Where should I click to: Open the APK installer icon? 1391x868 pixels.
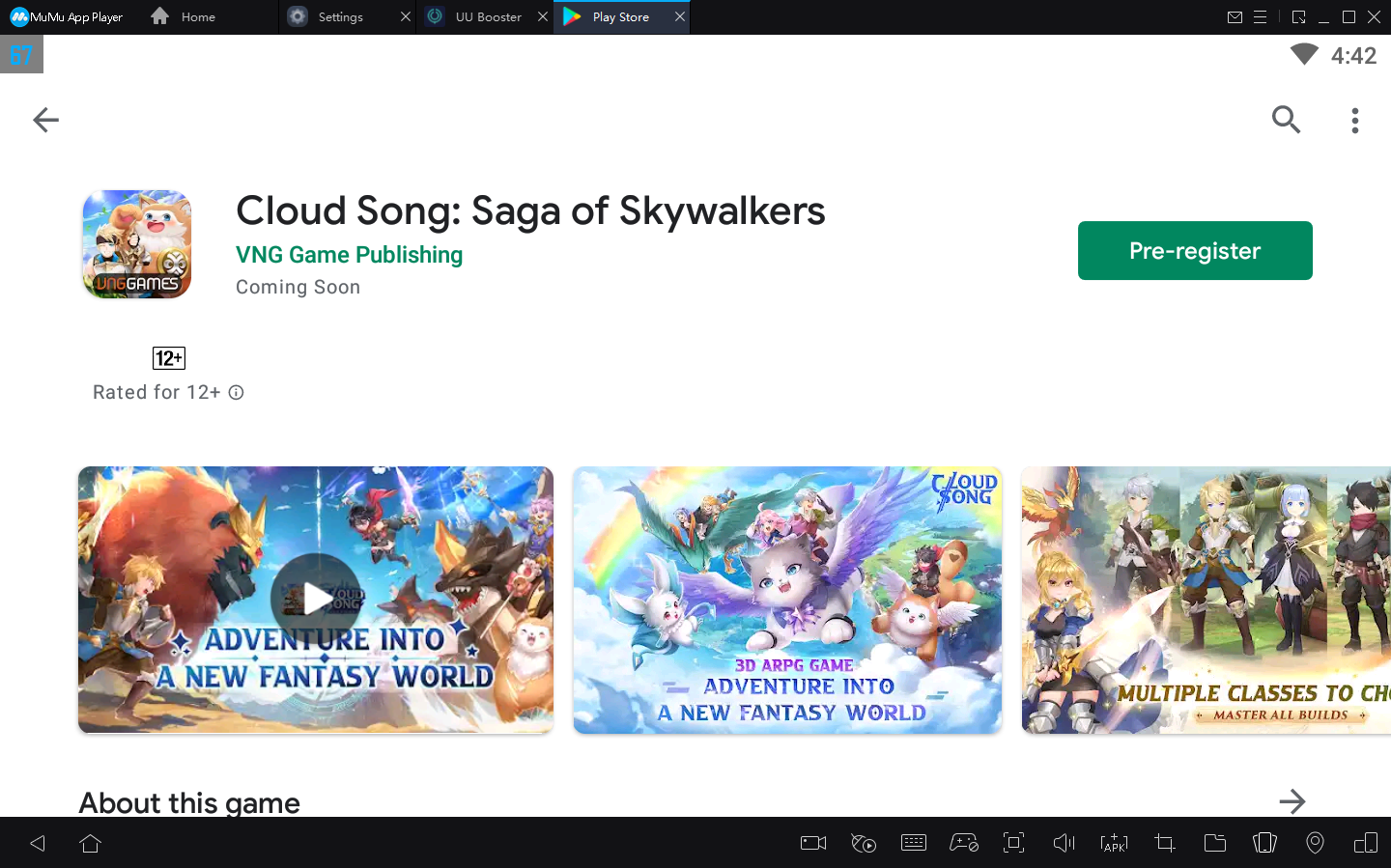pyautogui.click(x=1114, y=842)
